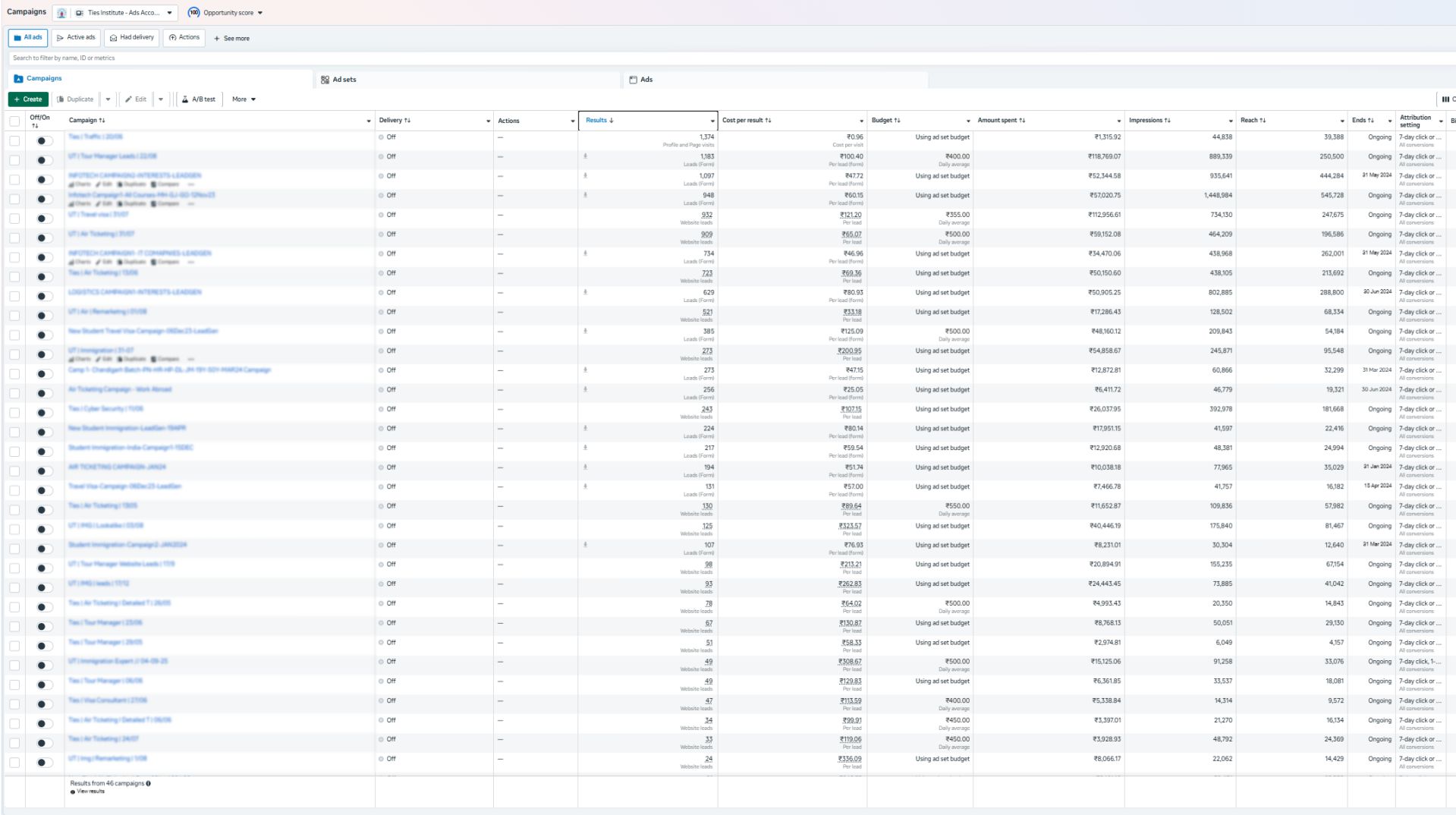The height and width of the screenshot is (815, 1456).
Task: Switch on the campaign that spent ₹57,020.75
Action: 44,199
